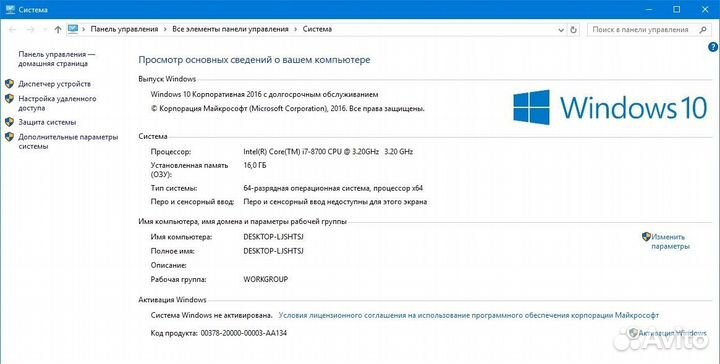Click the 64-разрядная операционная система text
This screenshot has width=720, height=364.
[333, 188]
